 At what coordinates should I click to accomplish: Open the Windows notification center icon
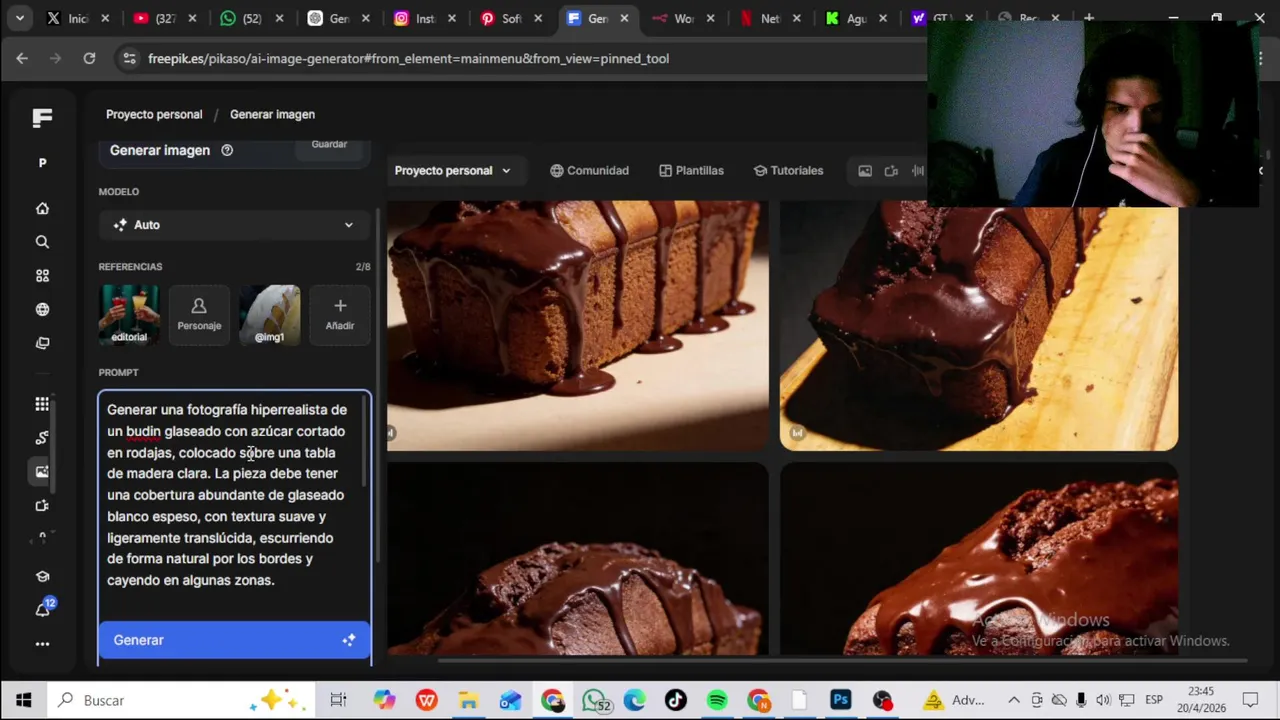(1250, 700)
